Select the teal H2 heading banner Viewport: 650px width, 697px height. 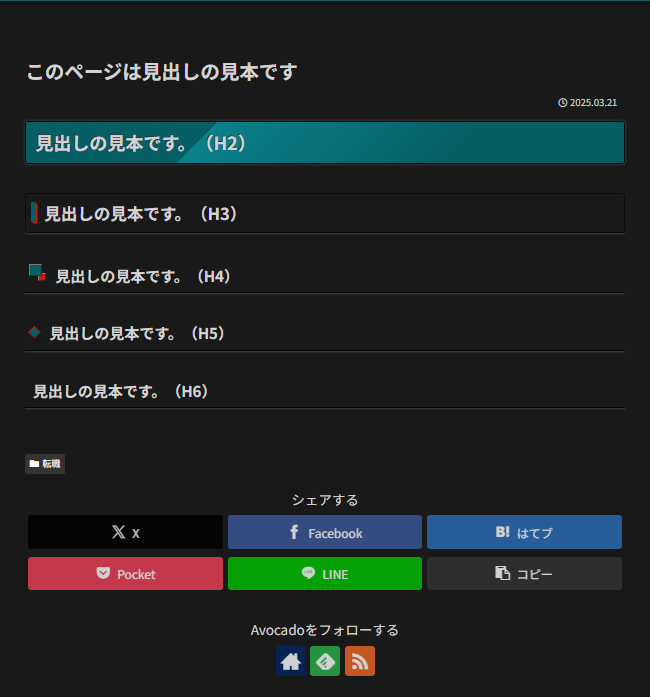point(325,143)
